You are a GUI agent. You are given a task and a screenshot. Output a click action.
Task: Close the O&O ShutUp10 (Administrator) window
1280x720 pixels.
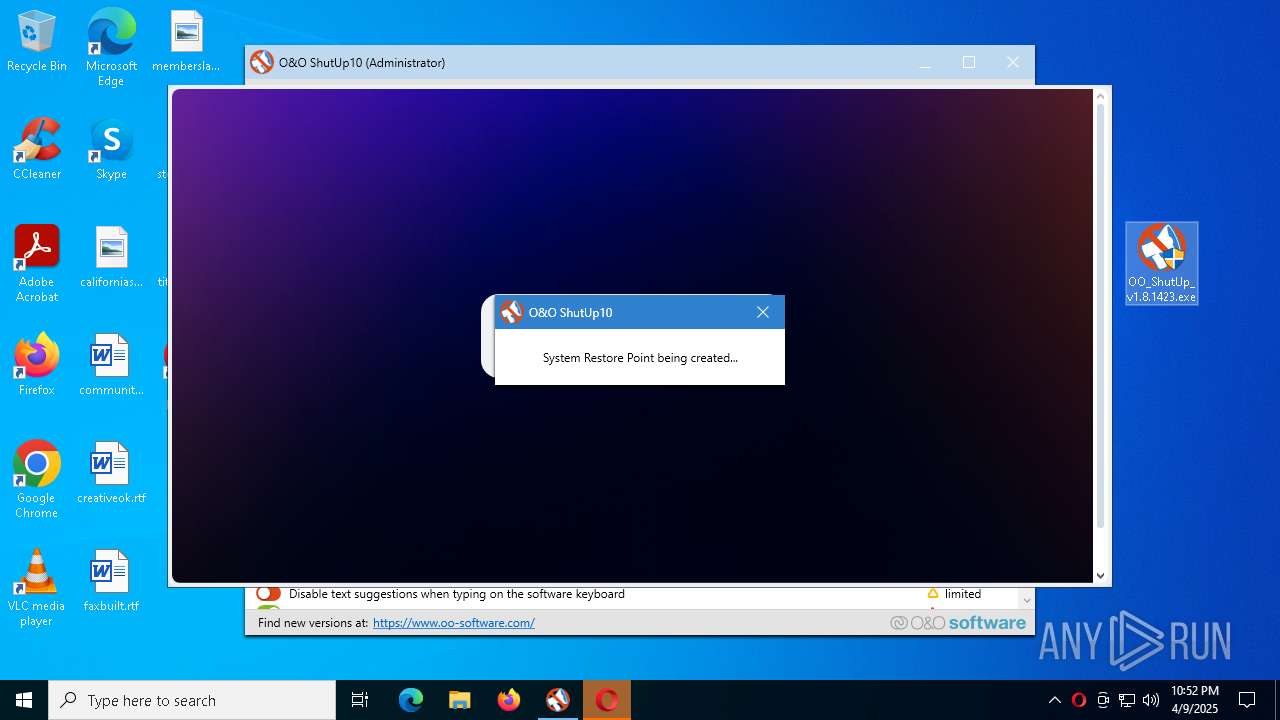[x=1013, y=62]
